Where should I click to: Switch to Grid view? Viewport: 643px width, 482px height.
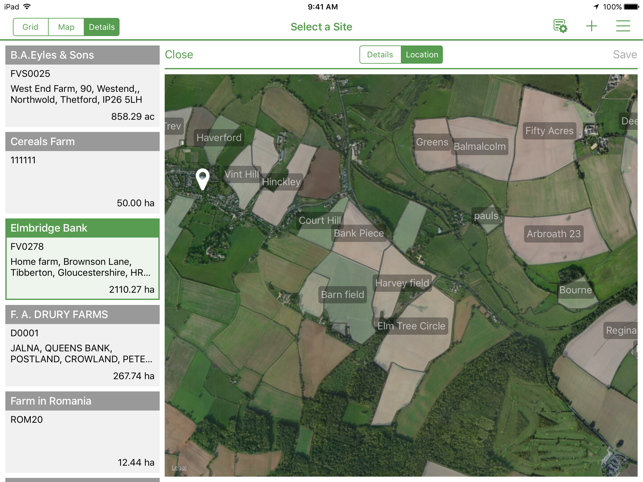click(x=31, y=27)
